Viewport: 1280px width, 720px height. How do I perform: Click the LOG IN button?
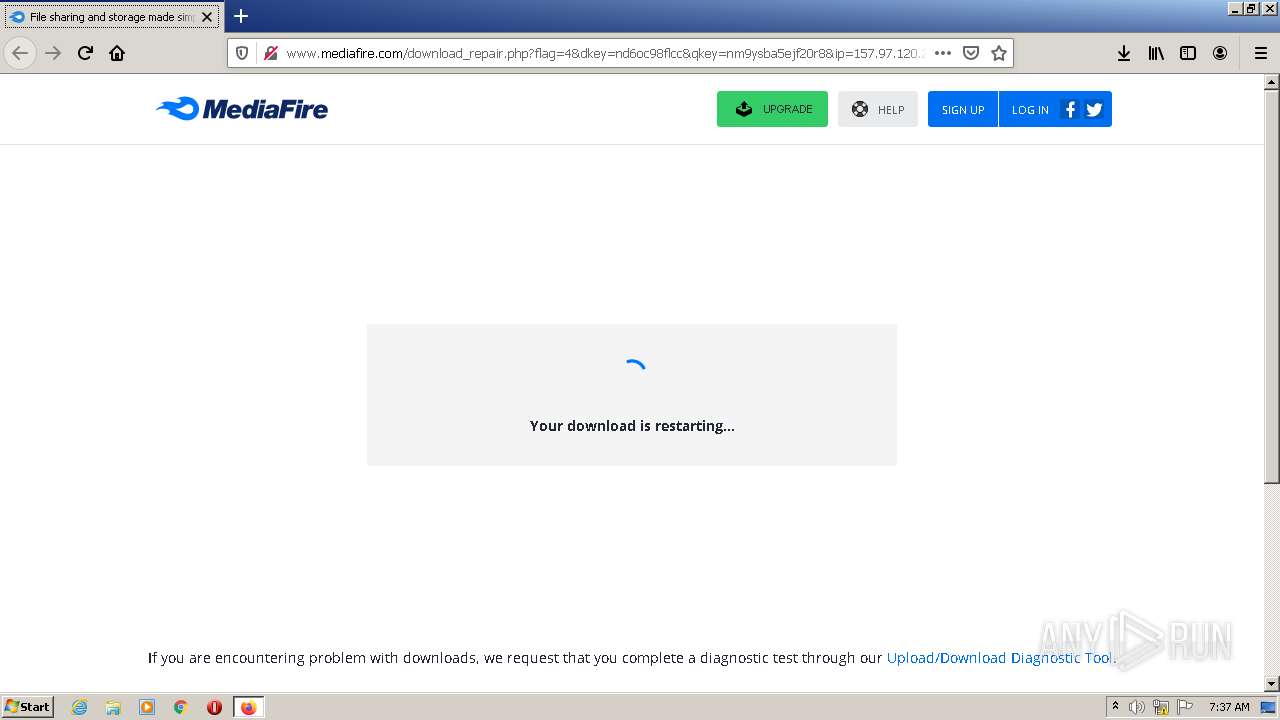pos(1029,109)
